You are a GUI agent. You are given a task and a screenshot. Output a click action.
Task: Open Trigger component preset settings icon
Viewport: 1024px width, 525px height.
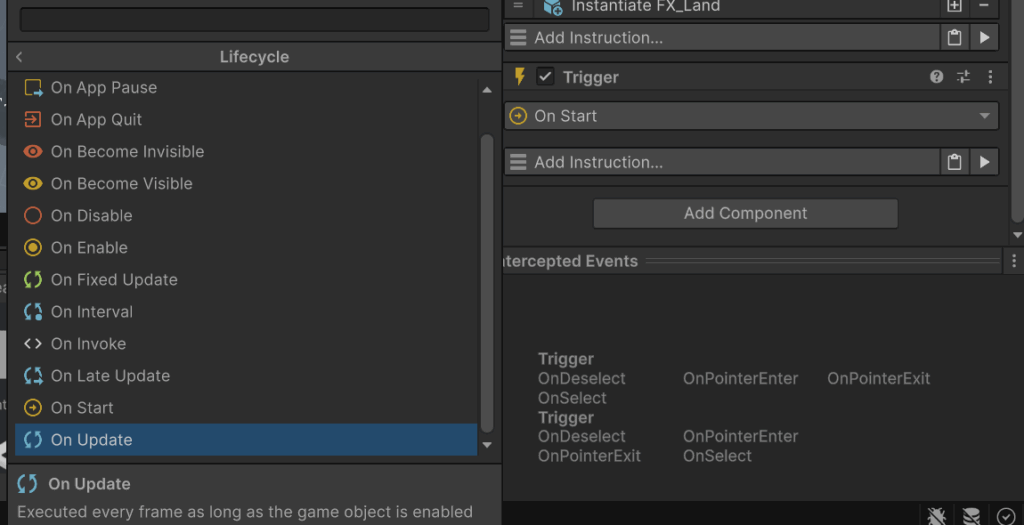964,77
